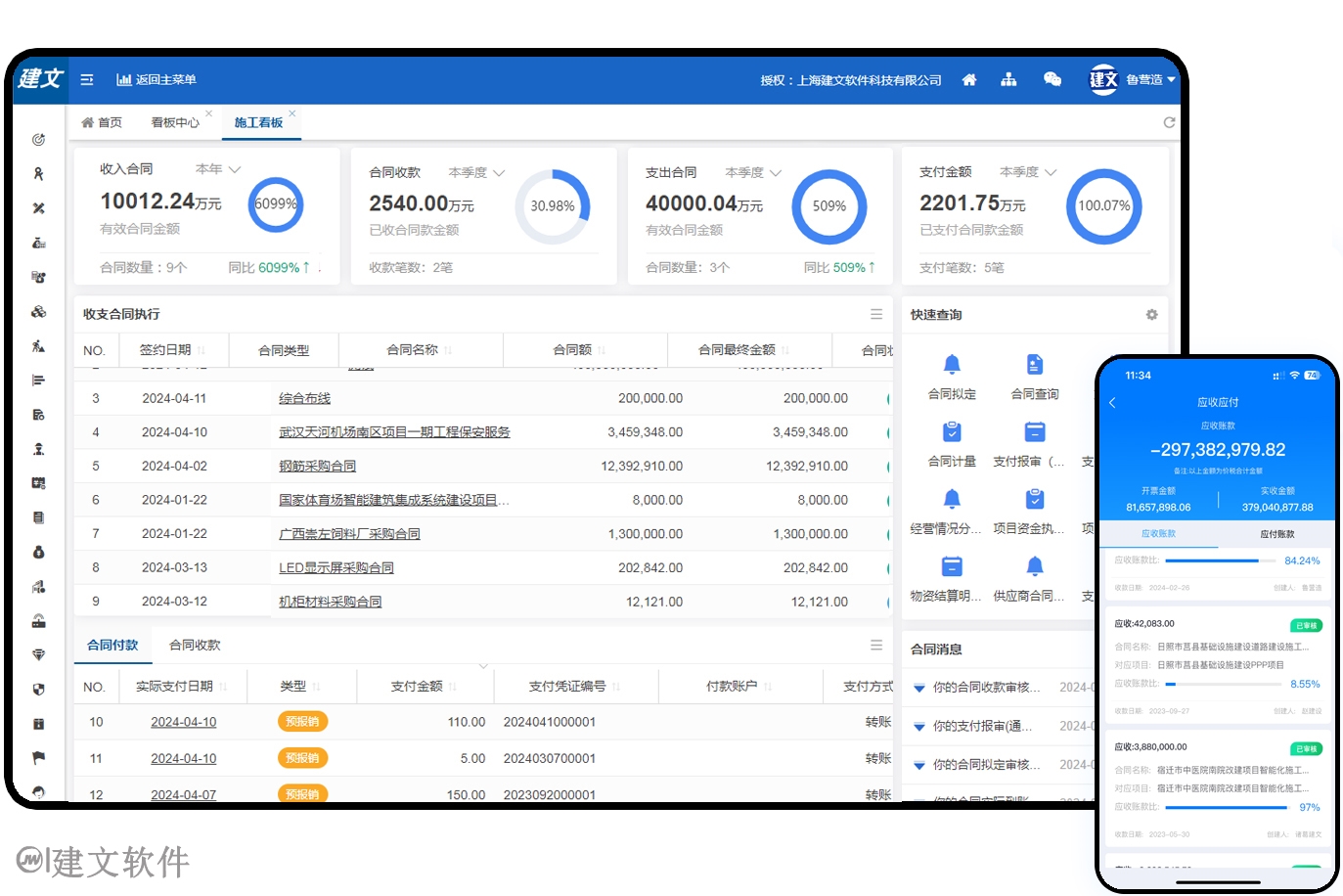This screenshot has width=1343, height=896.
Task: Open 本季度 dropdown on 支付金额 card
Action: pos(1028,171)
